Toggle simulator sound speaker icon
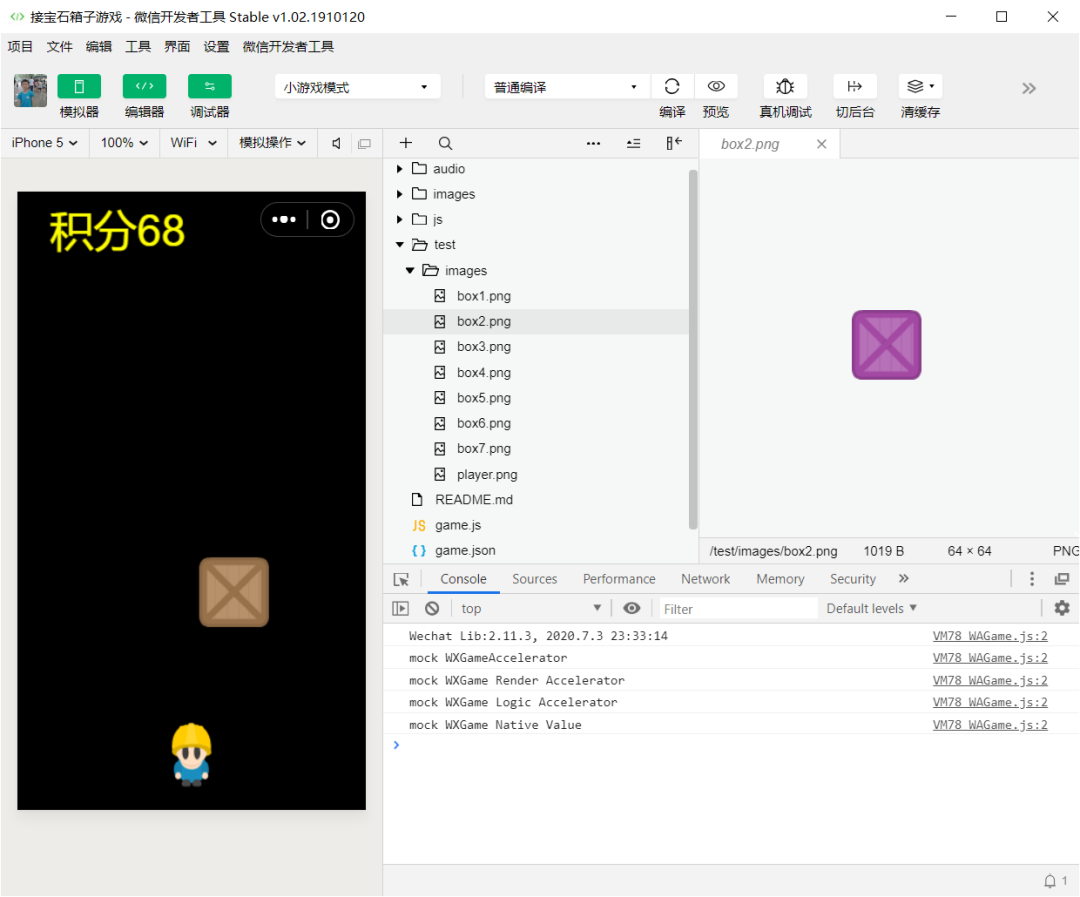Viewport: 1080px width, 897px height. [336, 143]
